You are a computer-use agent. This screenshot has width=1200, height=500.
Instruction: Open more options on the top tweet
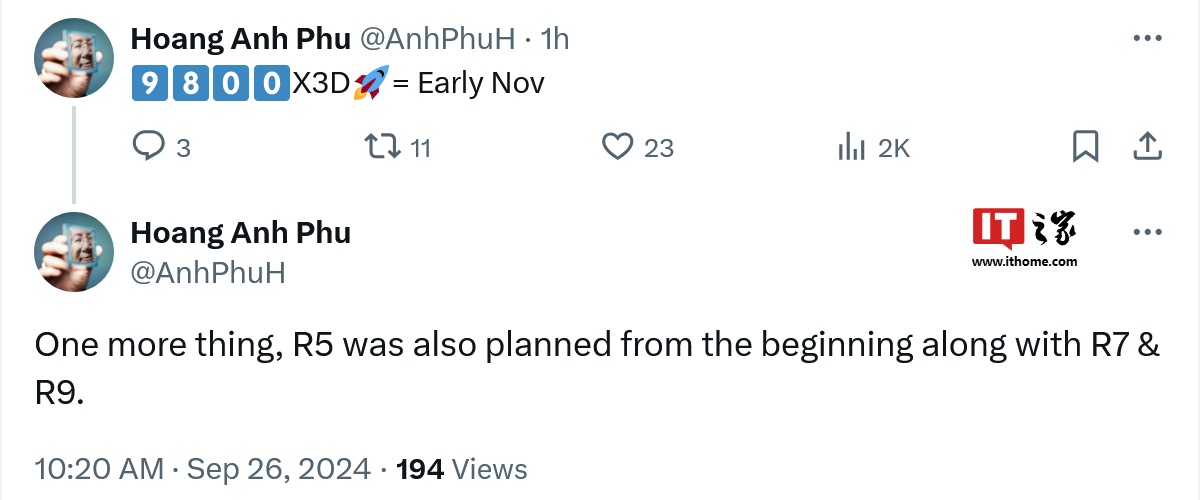(1146, 38)
